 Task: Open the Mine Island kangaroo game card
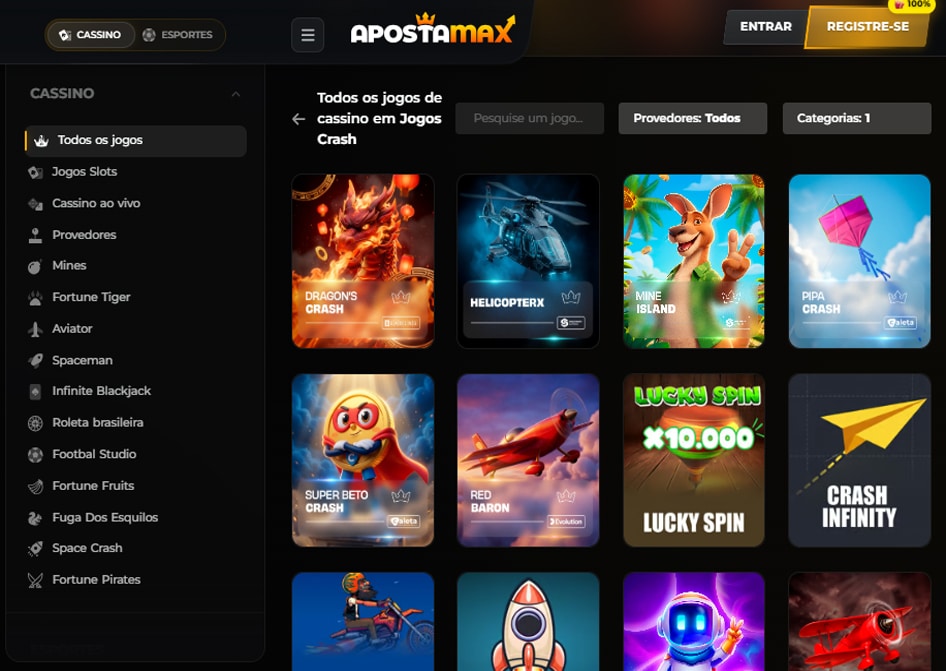click(694, 261)
